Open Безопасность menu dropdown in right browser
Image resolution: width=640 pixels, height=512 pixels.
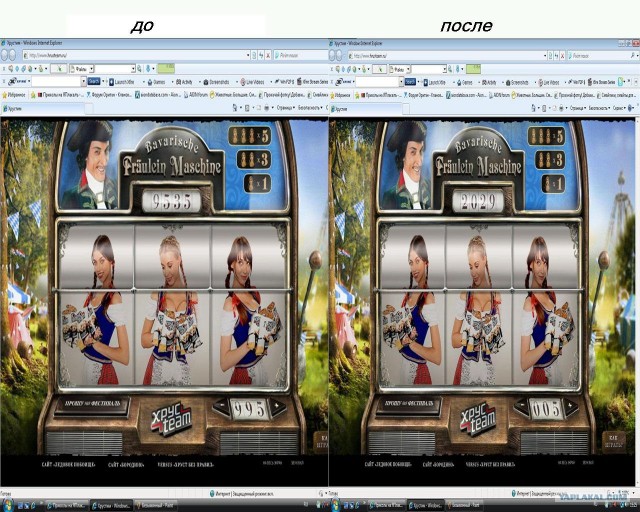coord(600,108)
